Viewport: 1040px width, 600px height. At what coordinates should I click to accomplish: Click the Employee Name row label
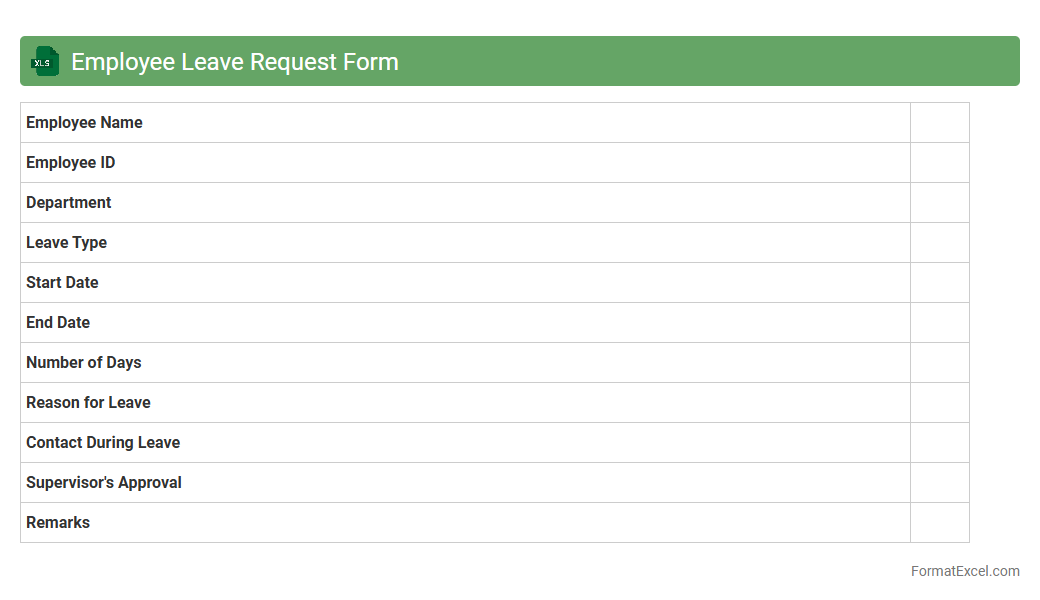point(84,123)
